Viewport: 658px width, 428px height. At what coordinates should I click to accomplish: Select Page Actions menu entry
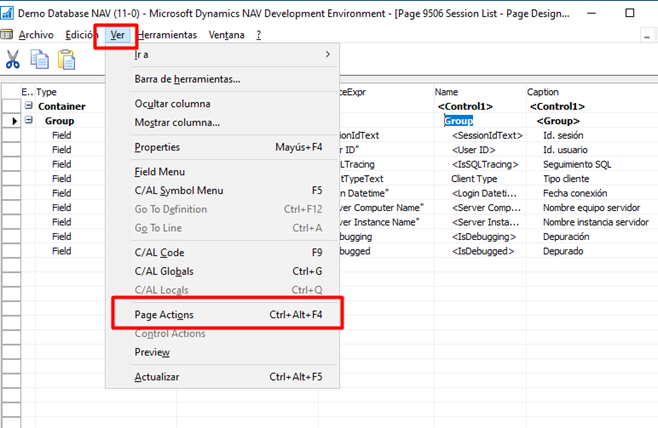(x=222, y=315)
